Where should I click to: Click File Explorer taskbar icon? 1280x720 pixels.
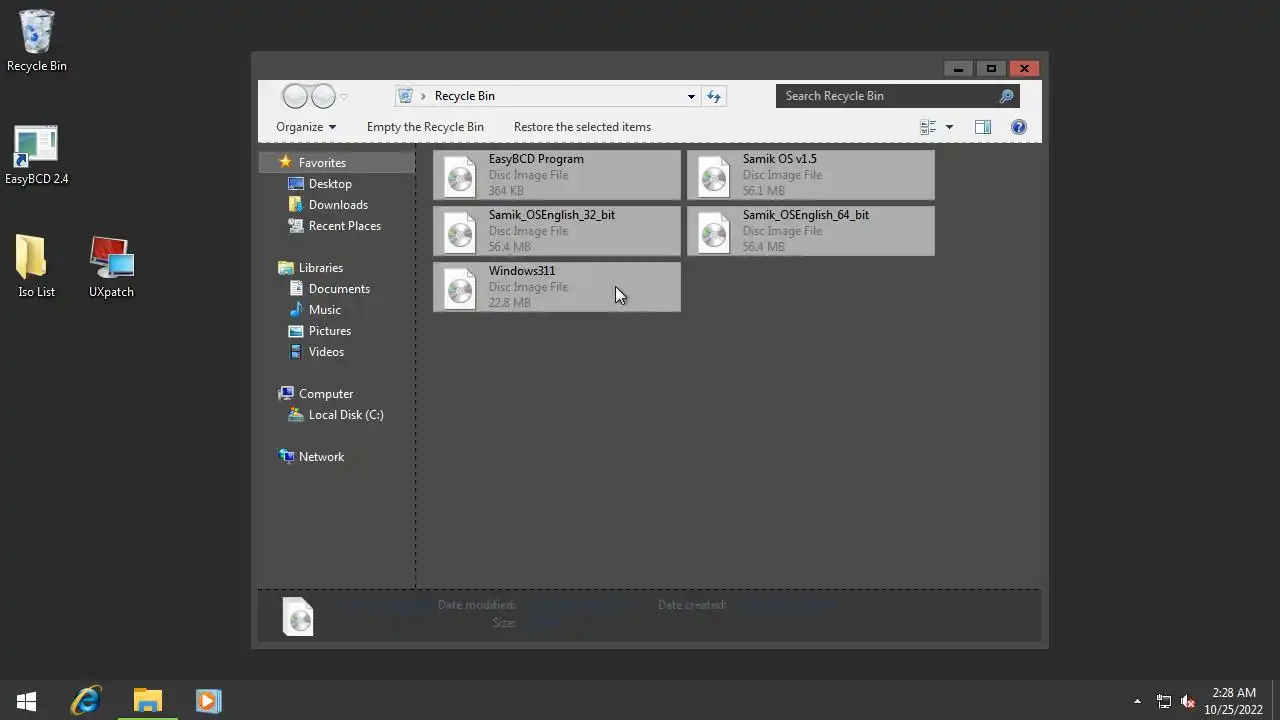coord(148,701)
